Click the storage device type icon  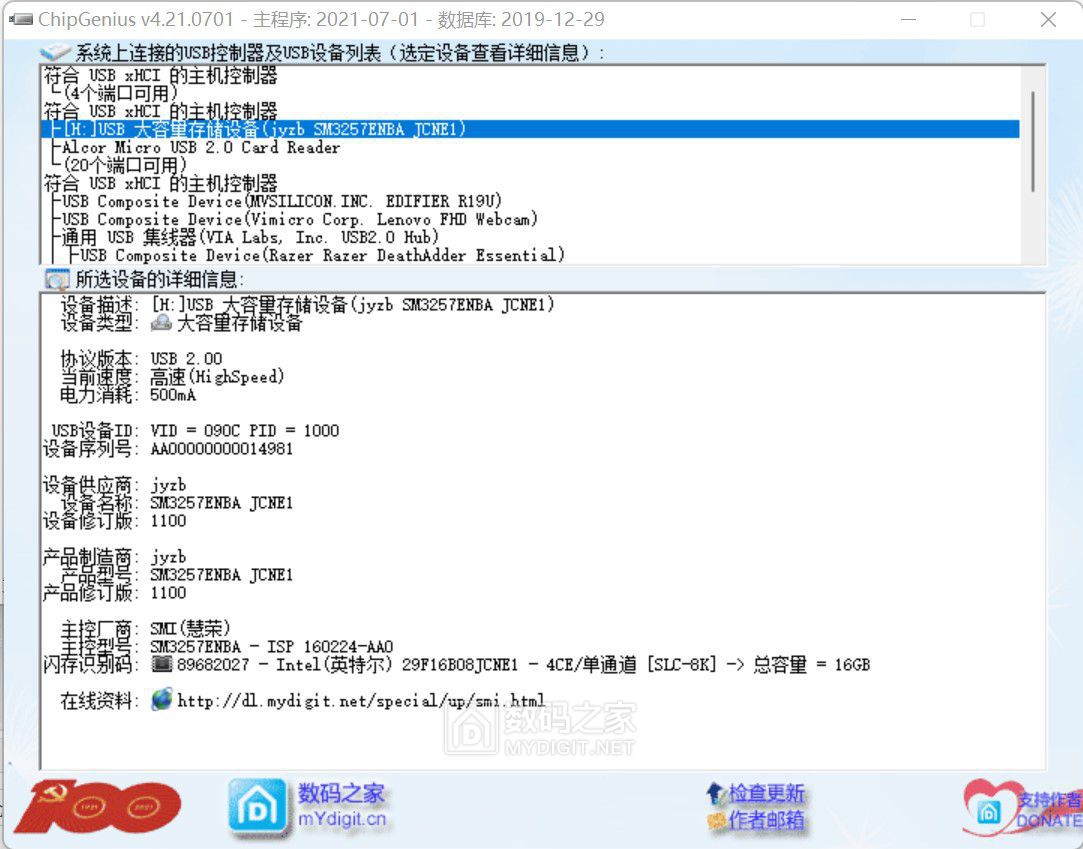coord(161,323)
